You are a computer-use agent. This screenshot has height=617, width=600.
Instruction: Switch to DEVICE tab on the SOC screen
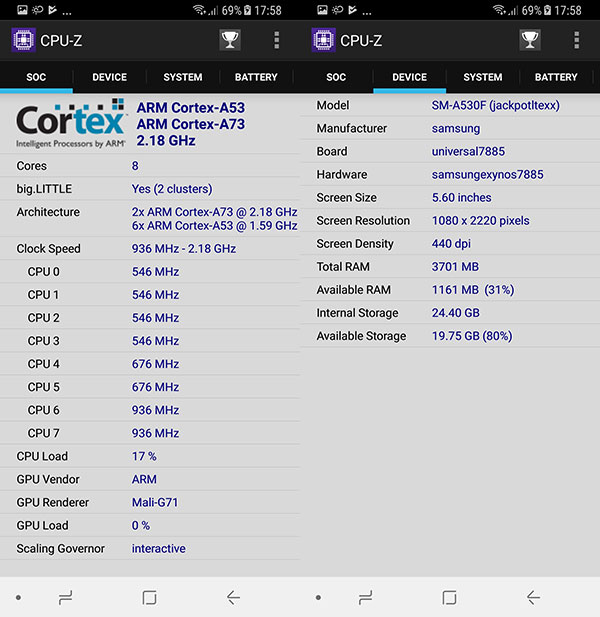click(109, 77)
